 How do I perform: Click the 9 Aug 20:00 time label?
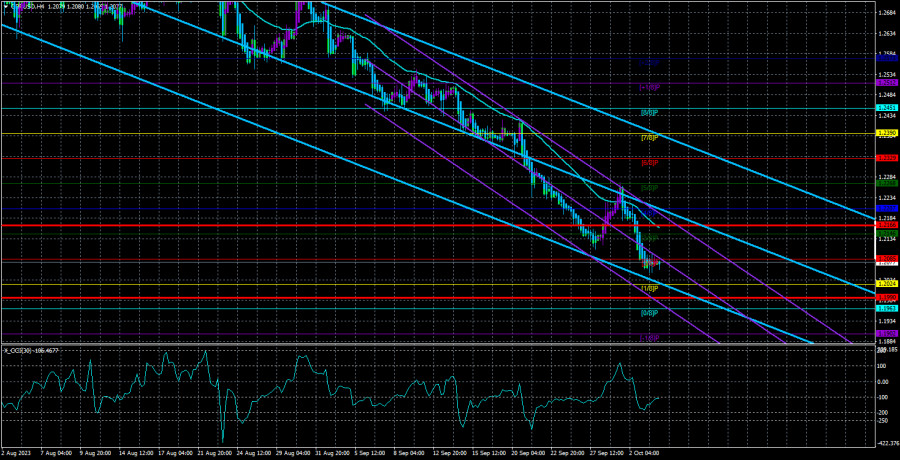click(95, 453)
